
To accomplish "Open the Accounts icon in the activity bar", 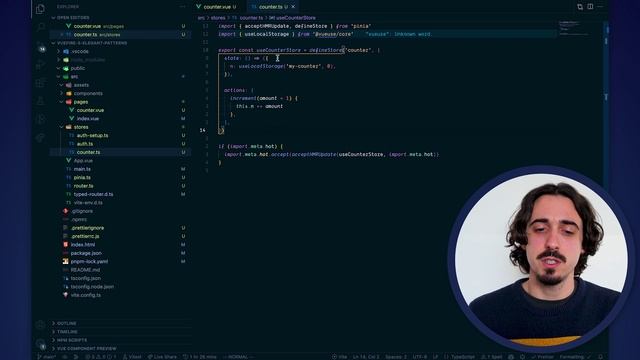I will tap(40, 325).
